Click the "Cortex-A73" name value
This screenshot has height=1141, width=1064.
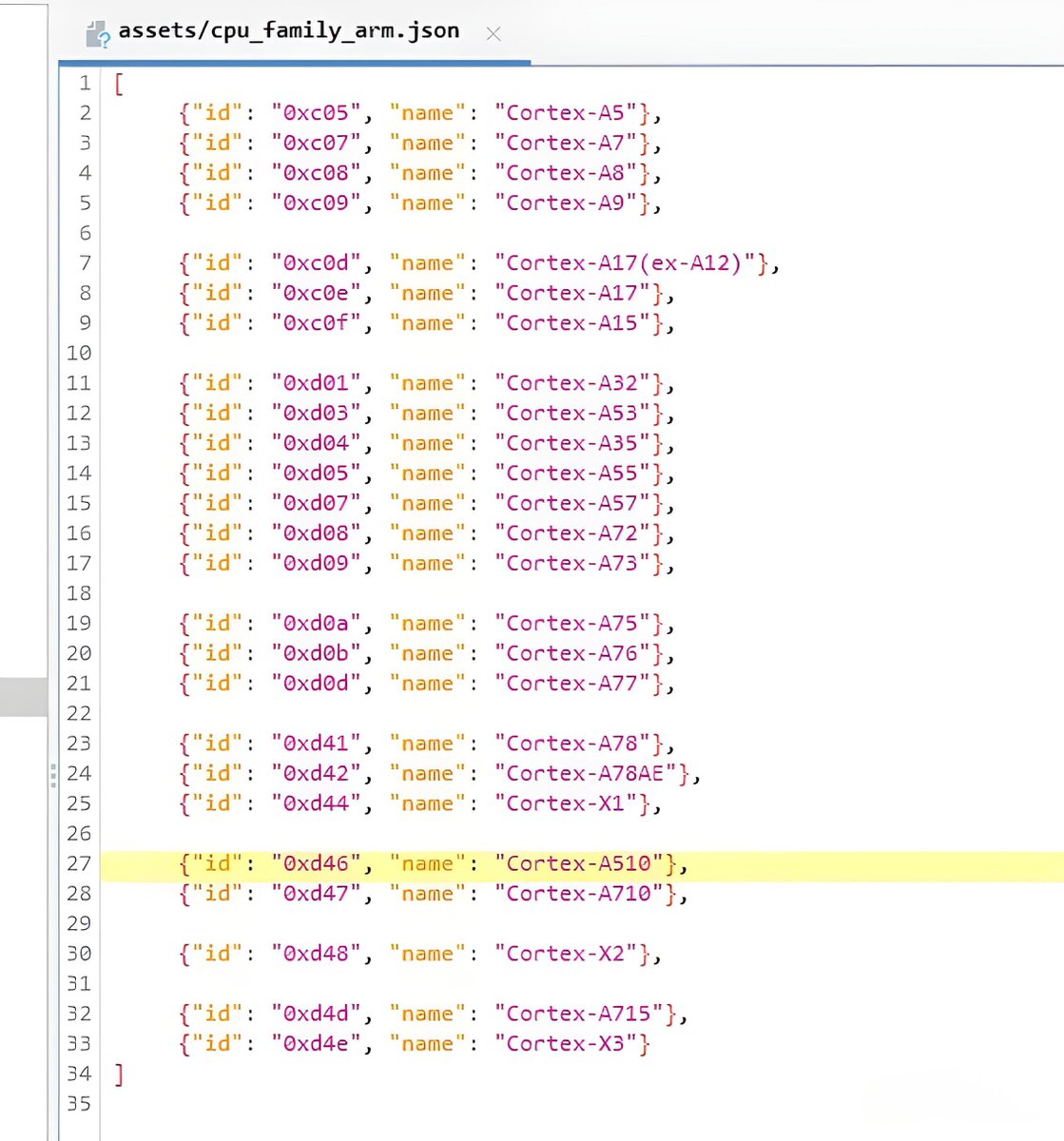(x=572, y=564)
